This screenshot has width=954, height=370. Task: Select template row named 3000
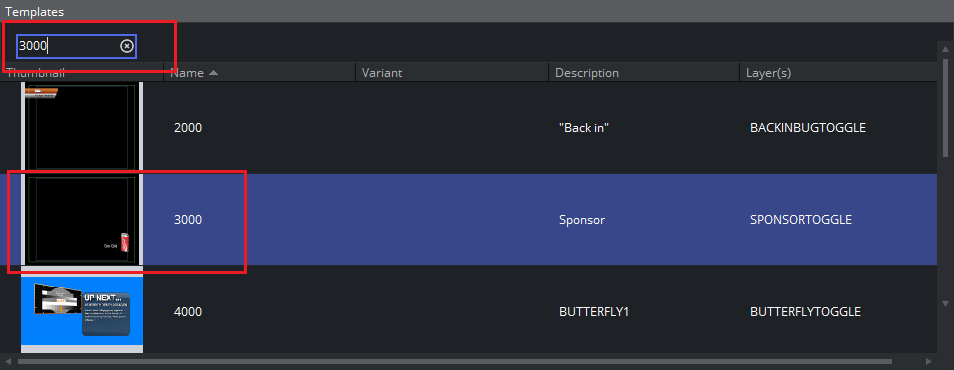click(468, 220)
